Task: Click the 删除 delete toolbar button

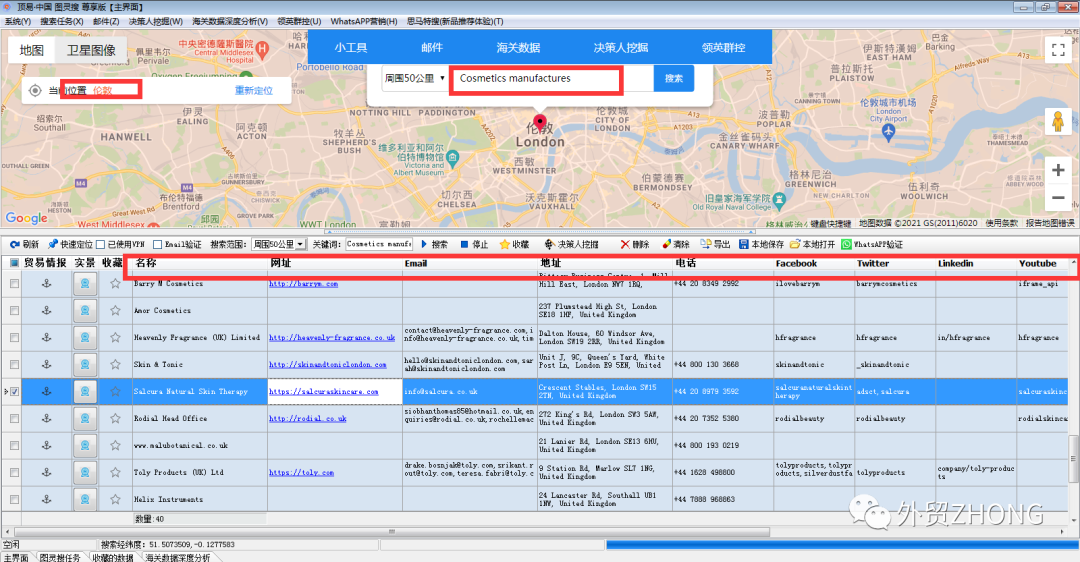Action: pos(635,244)
